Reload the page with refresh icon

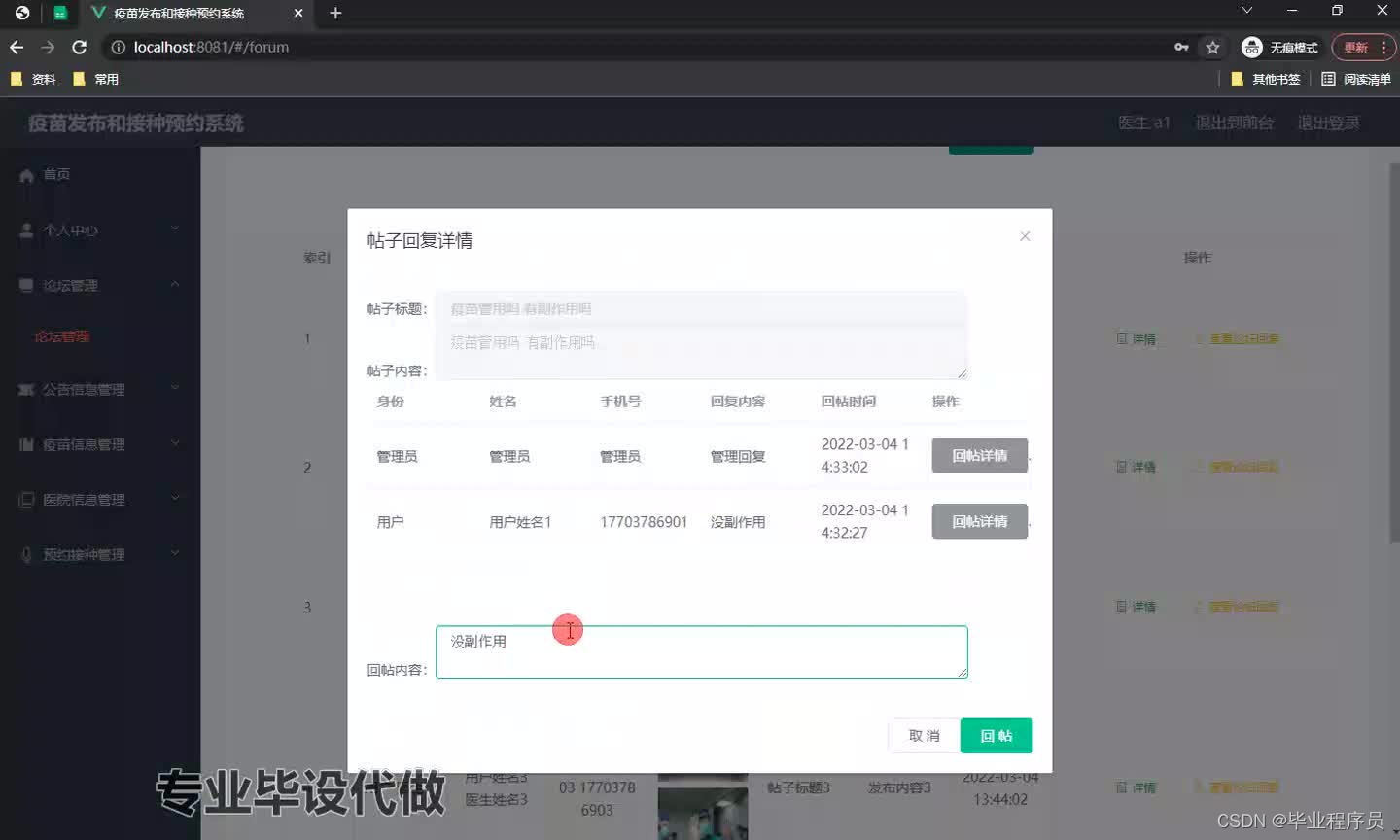click(80, 47)
